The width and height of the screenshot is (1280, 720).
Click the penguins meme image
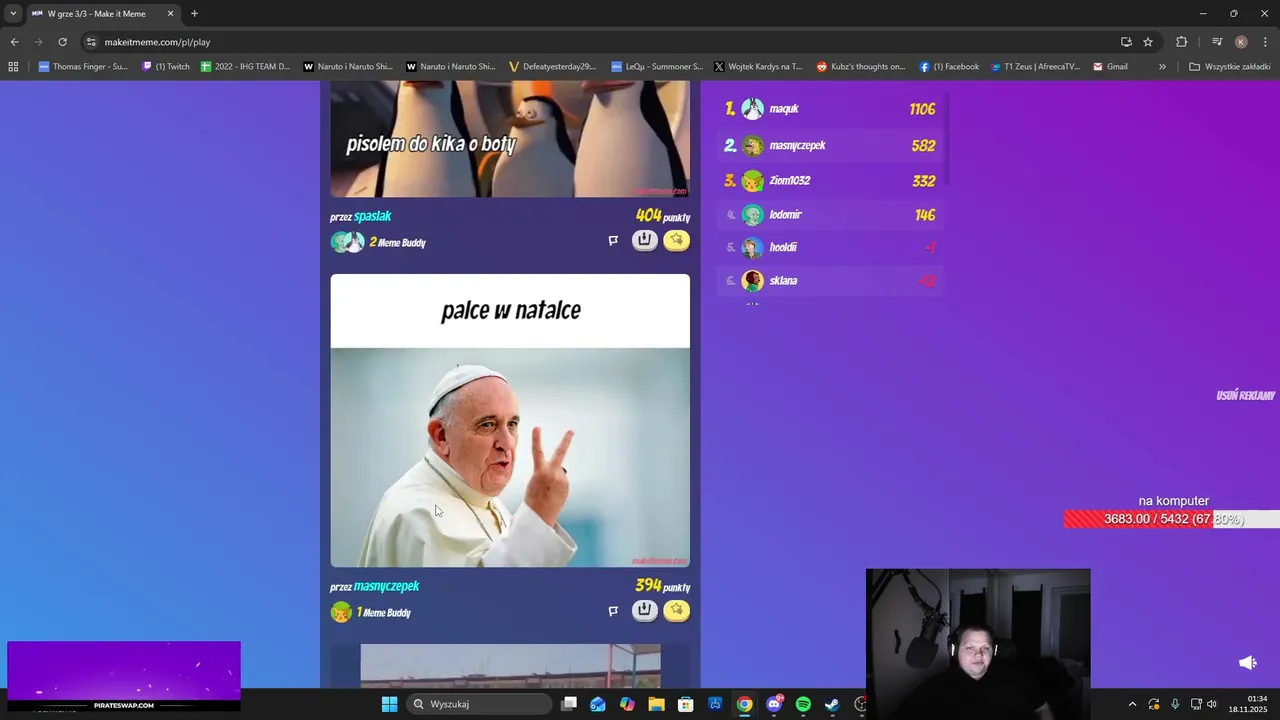510,139
